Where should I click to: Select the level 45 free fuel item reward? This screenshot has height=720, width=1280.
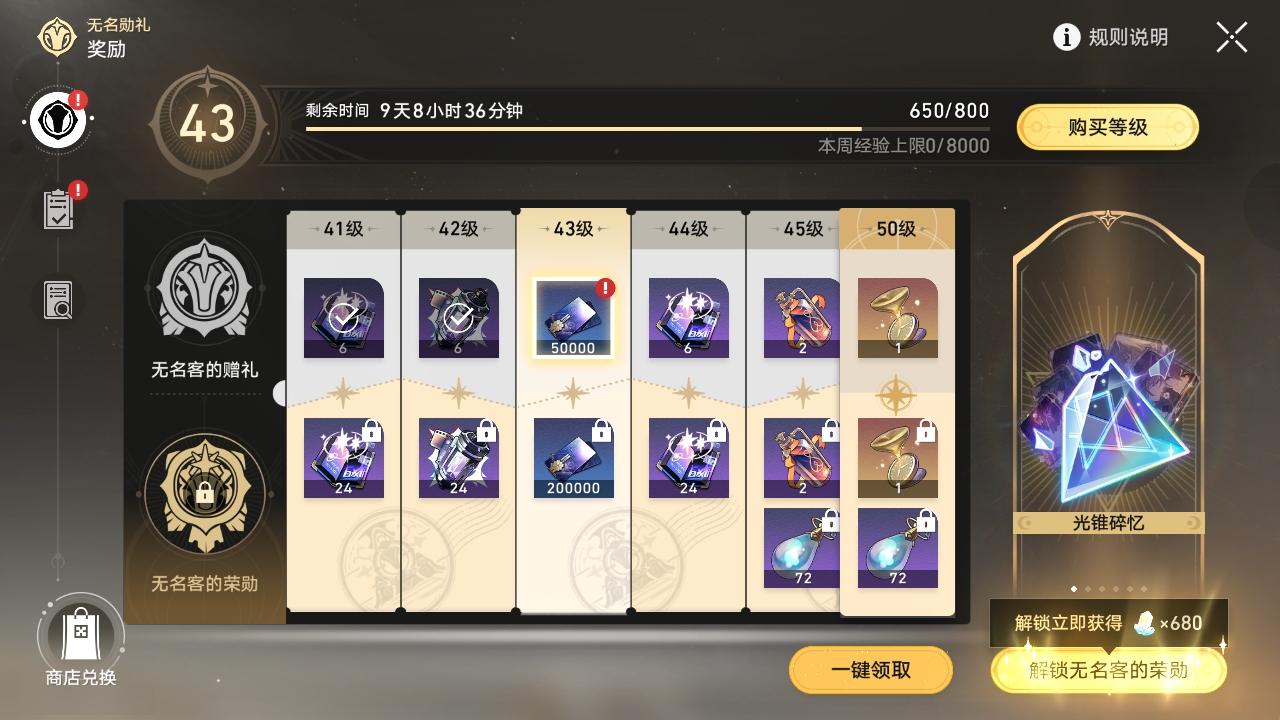(x=802, y=318)
